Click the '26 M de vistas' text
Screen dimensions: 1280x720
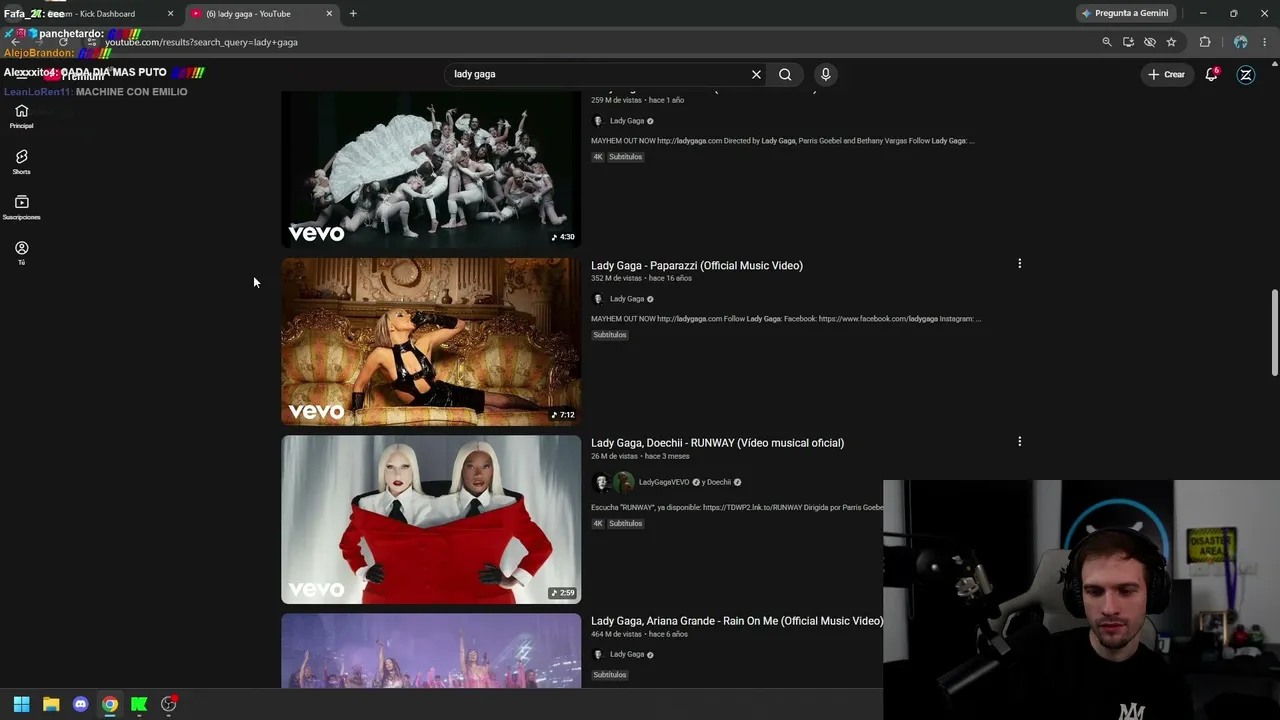pos(614,456)
